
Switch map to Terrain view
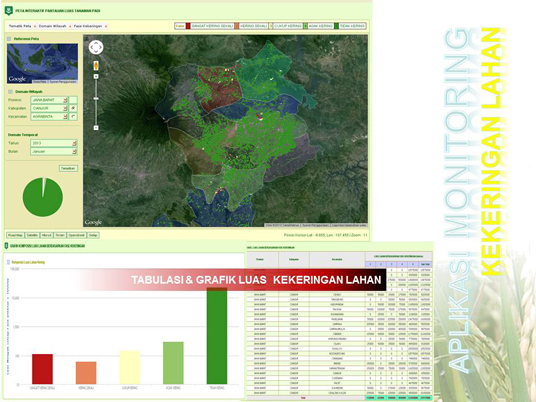[x=60, y=235]
